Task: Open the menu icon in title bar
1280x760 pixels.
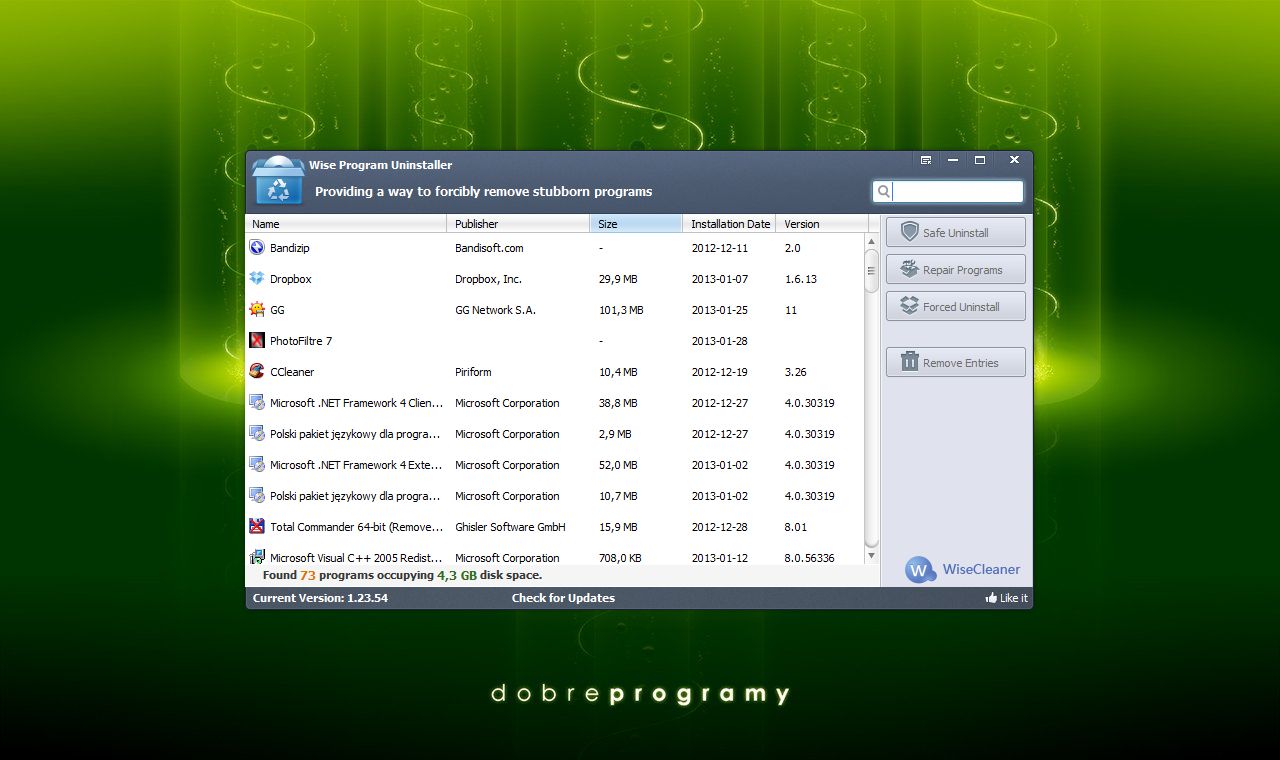Action: tap(926, 160)
